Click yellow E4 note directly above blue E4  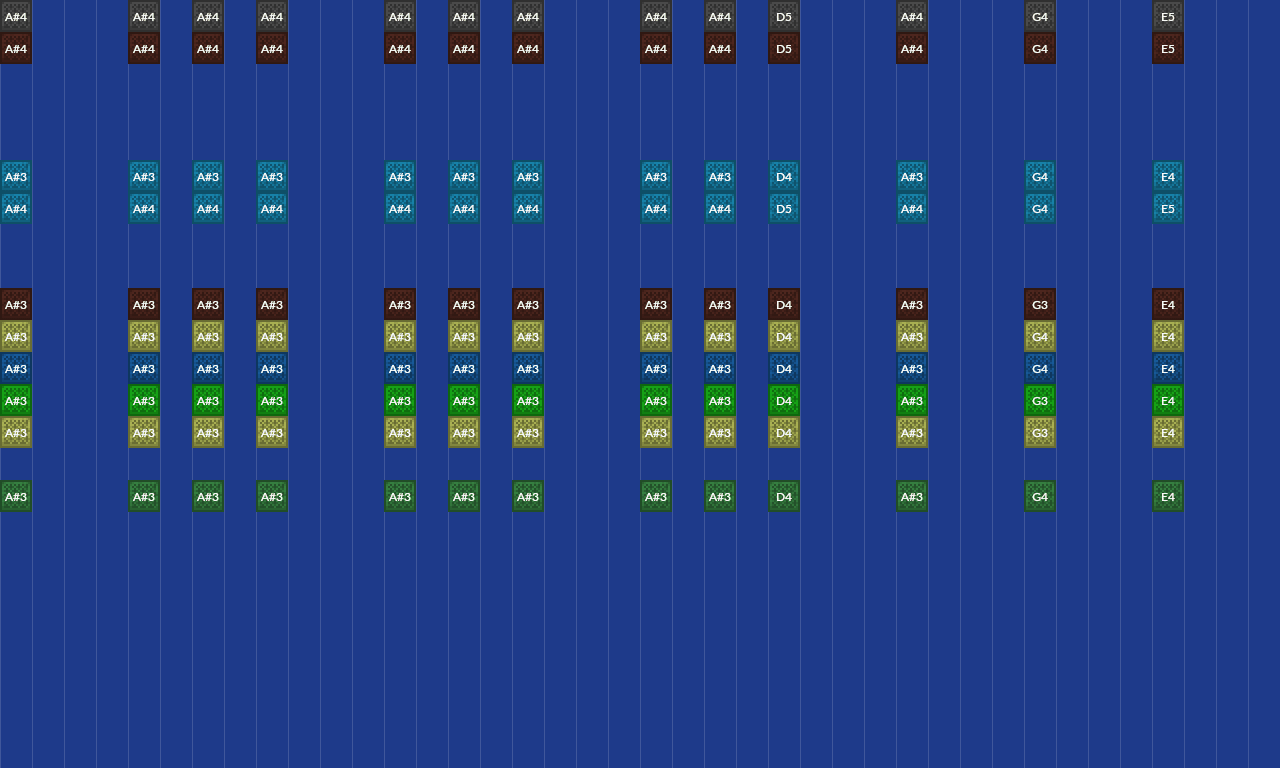[x=1168, y=336]
